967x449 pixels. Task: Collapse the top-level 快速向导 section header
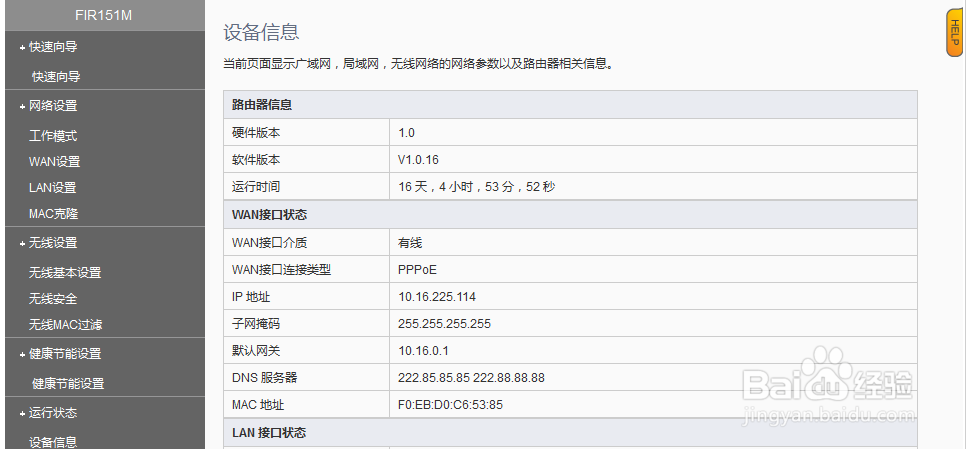53,47
